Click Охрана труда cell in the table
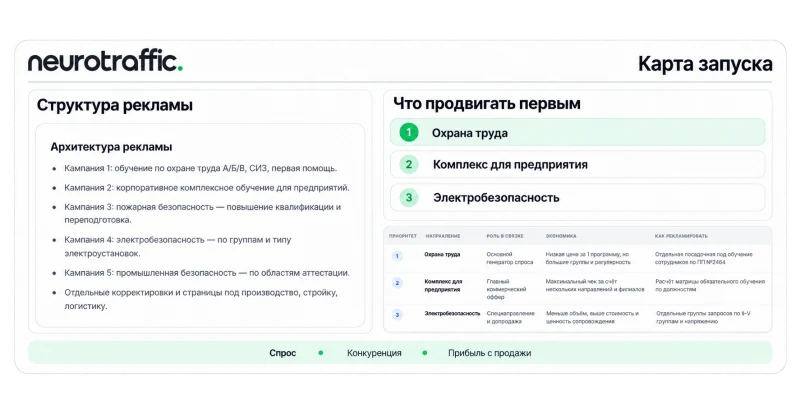Viewport: 800px width, 400px height. tap(442, 254)
